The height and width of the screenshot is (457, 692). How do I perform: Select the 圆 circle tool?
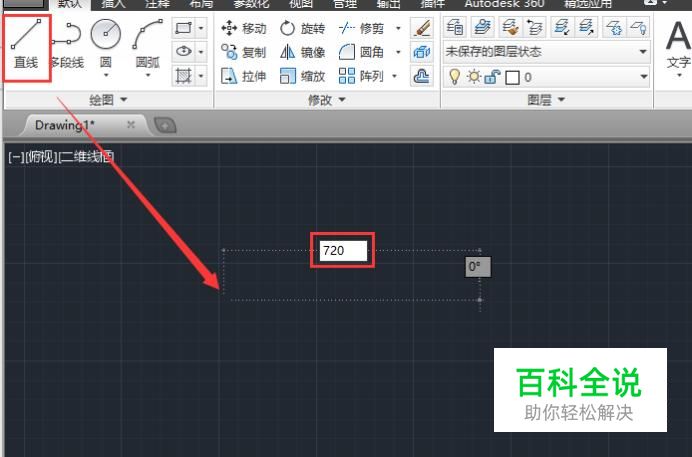(105, 45)
